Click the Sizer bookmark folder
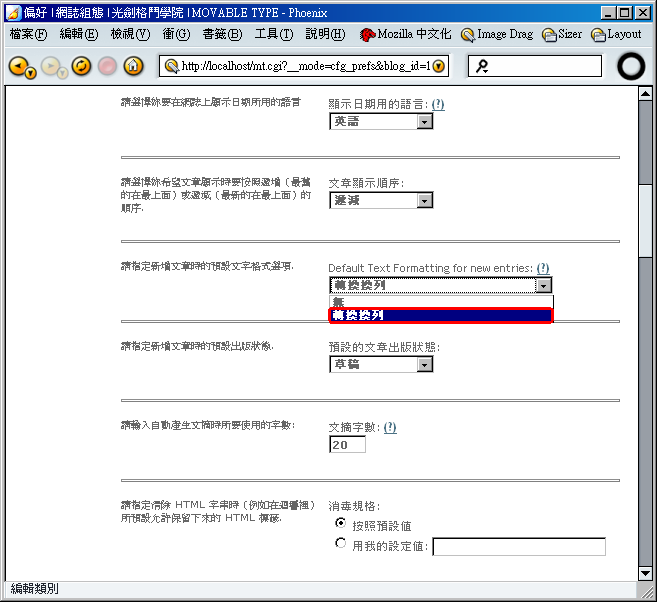657x602 pixels. point(561,34)
